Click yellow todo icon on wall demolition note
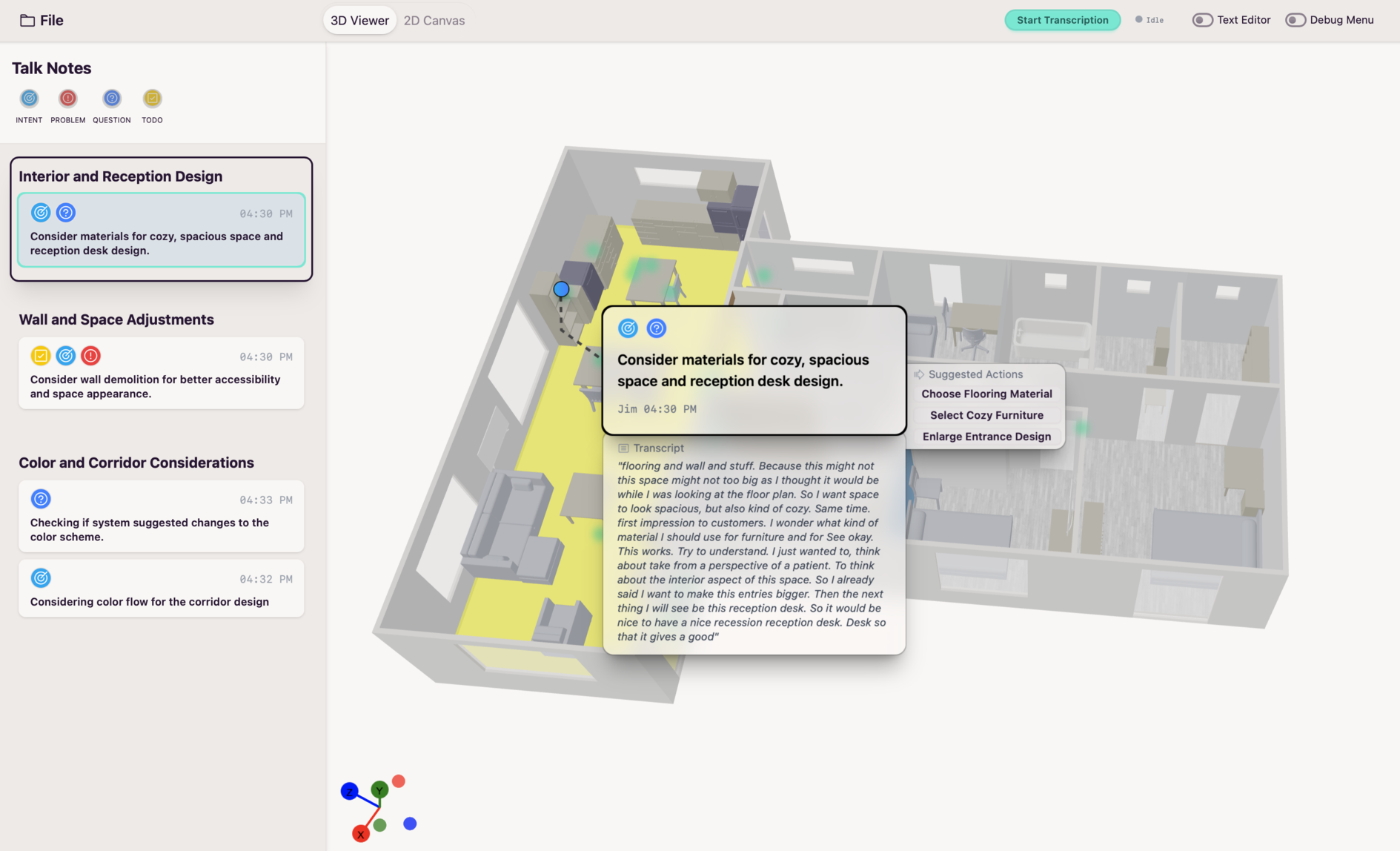 point(41,356)
